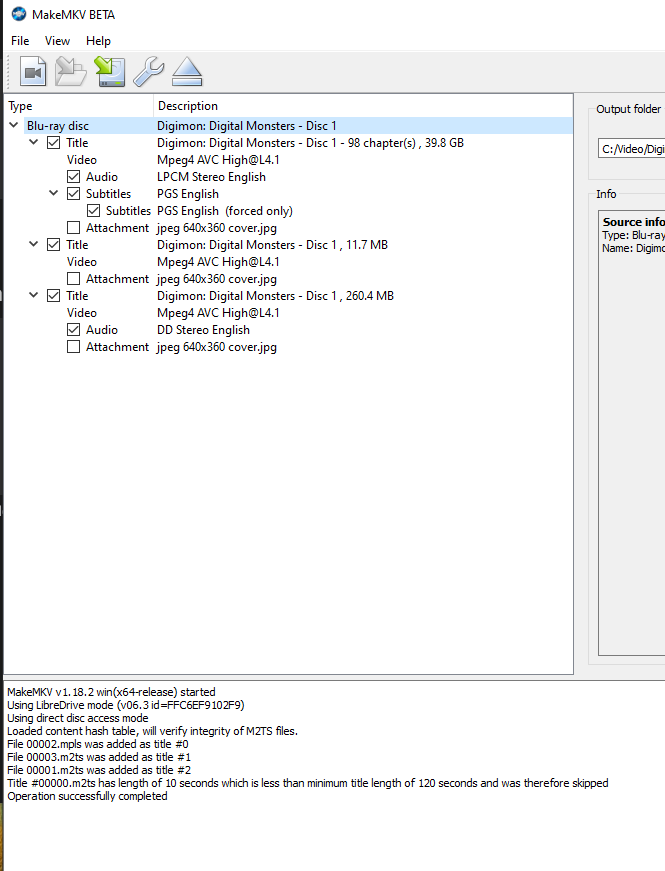This screenshot has width=665, height=871.
Task: Click the Eject disc icon
Action: click(x=187, y=72)
